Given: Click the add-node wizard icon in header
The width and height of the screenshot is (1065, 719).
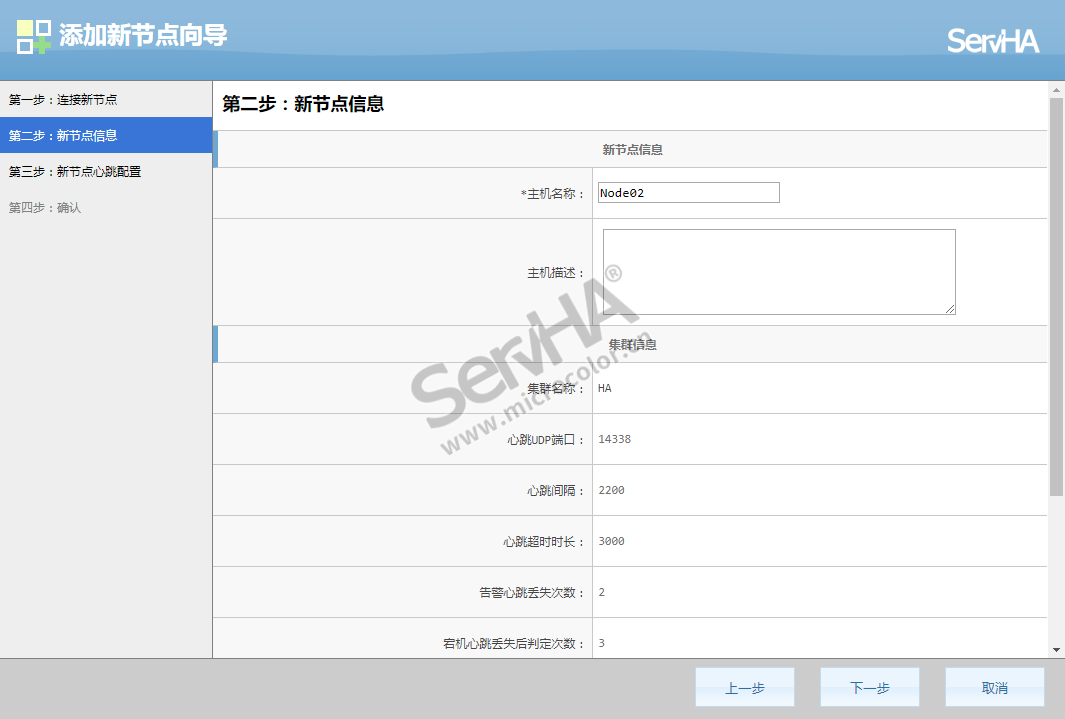Looking at the screenshot, I should point(34,37).
